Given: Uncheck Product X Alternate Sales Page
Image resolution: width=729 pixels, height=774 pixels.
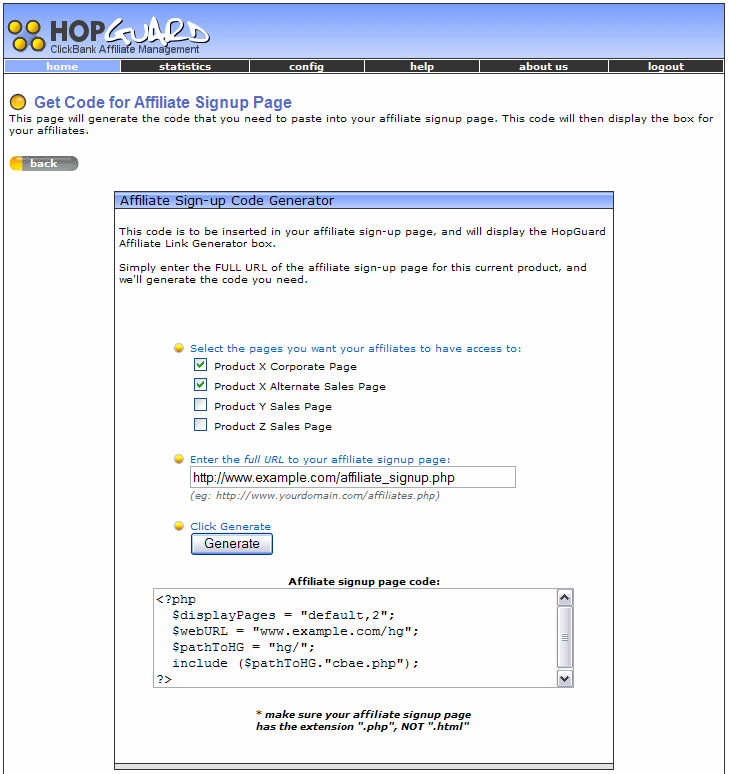Looking at the screenshot, I should (x=200, y=385).
